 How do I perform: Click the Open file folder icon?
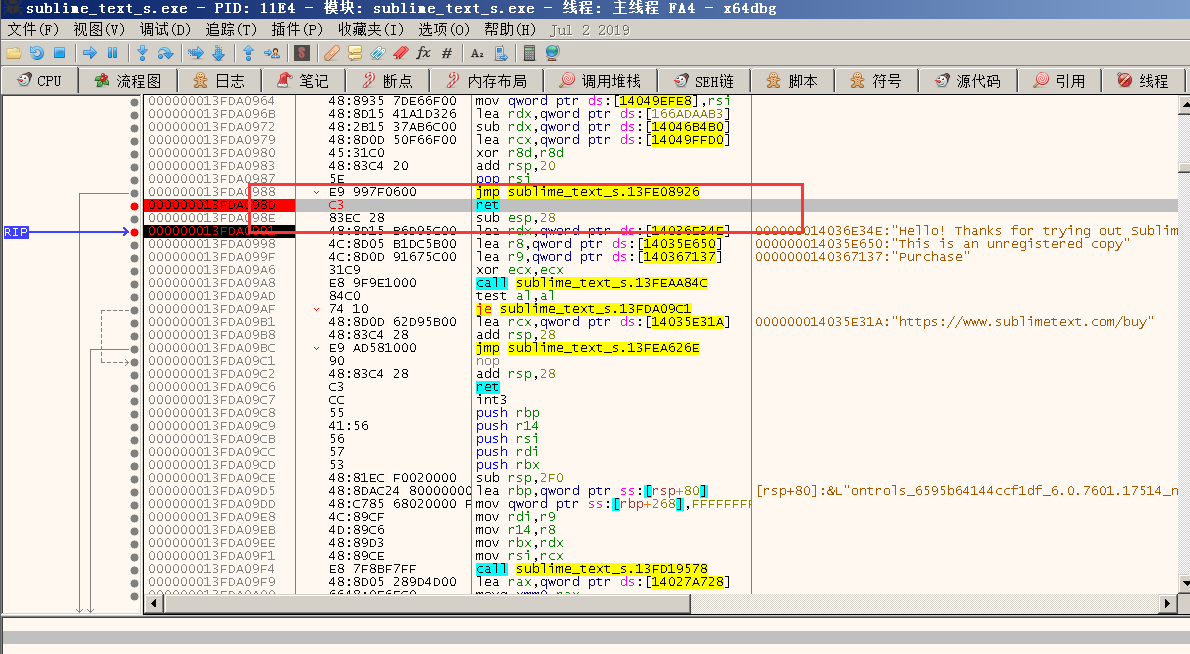[14, 53]
